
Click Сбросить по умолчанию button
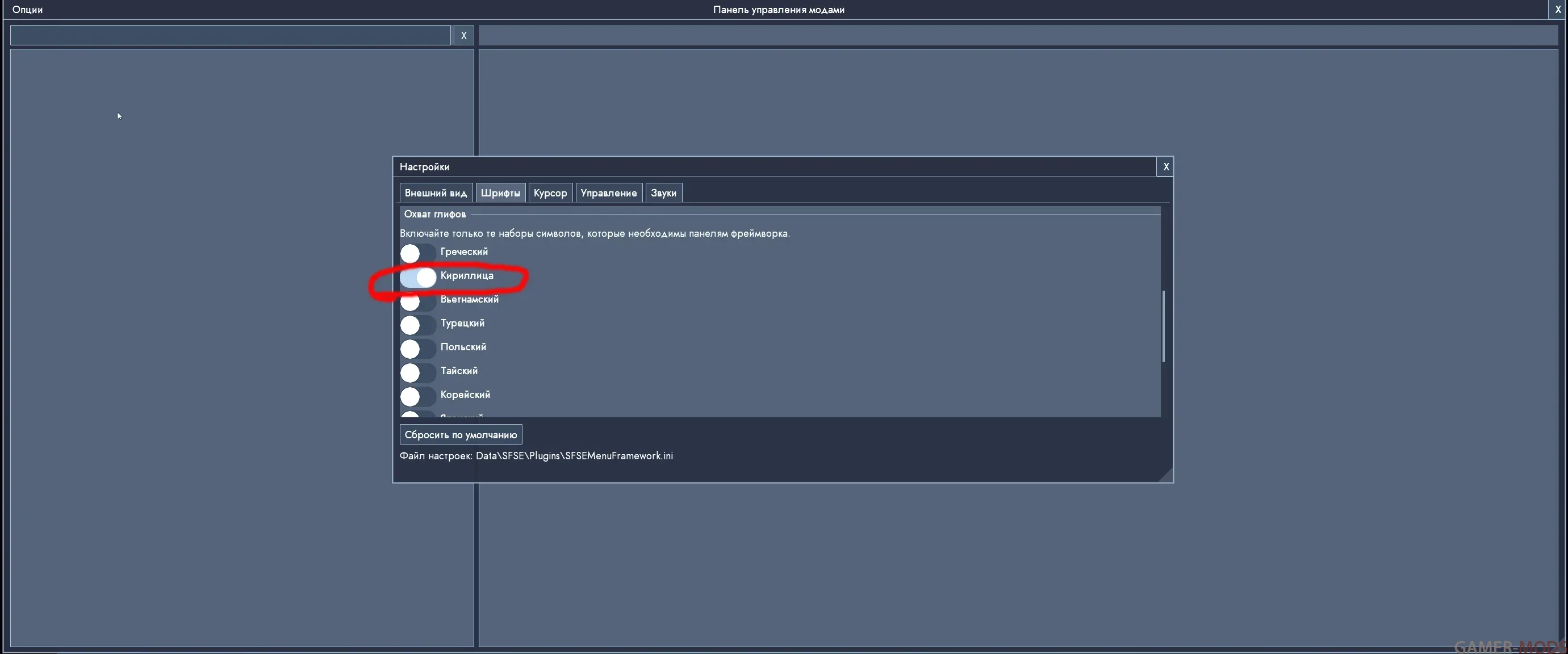click(461, 434)
